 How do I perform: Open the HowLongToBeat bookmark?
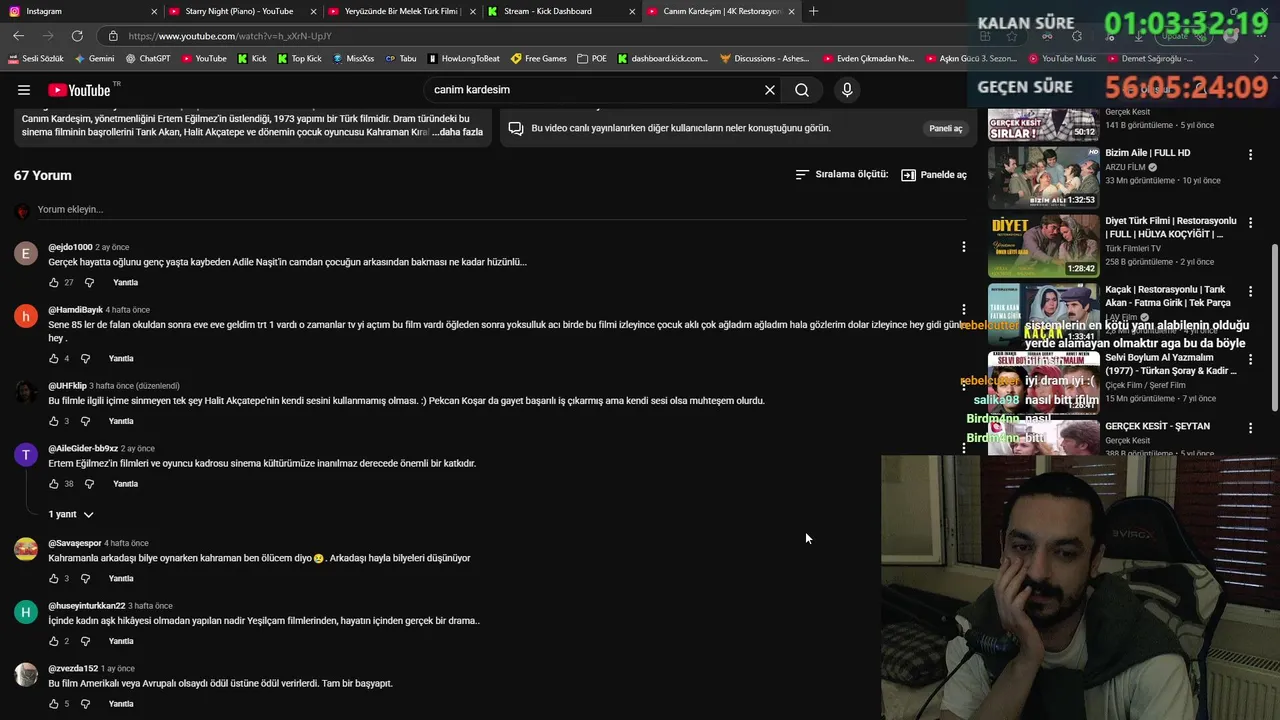point(463,59)
